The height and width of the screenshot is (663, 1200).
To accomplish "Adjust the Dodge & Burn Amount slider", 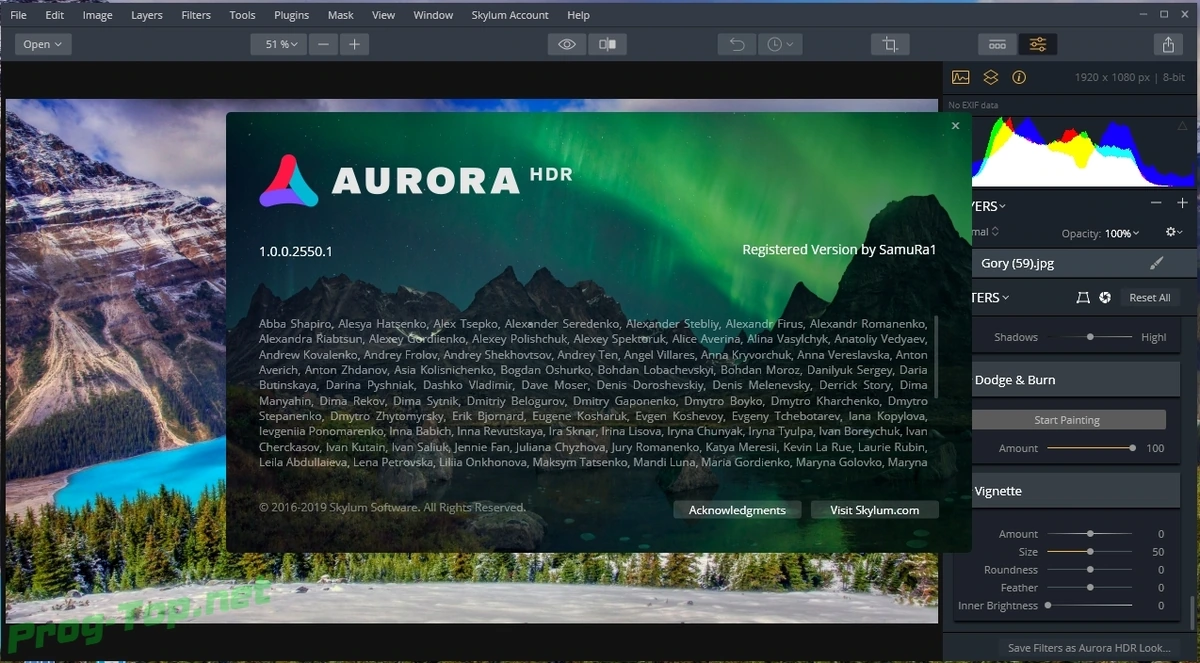I will point(1090,448).
